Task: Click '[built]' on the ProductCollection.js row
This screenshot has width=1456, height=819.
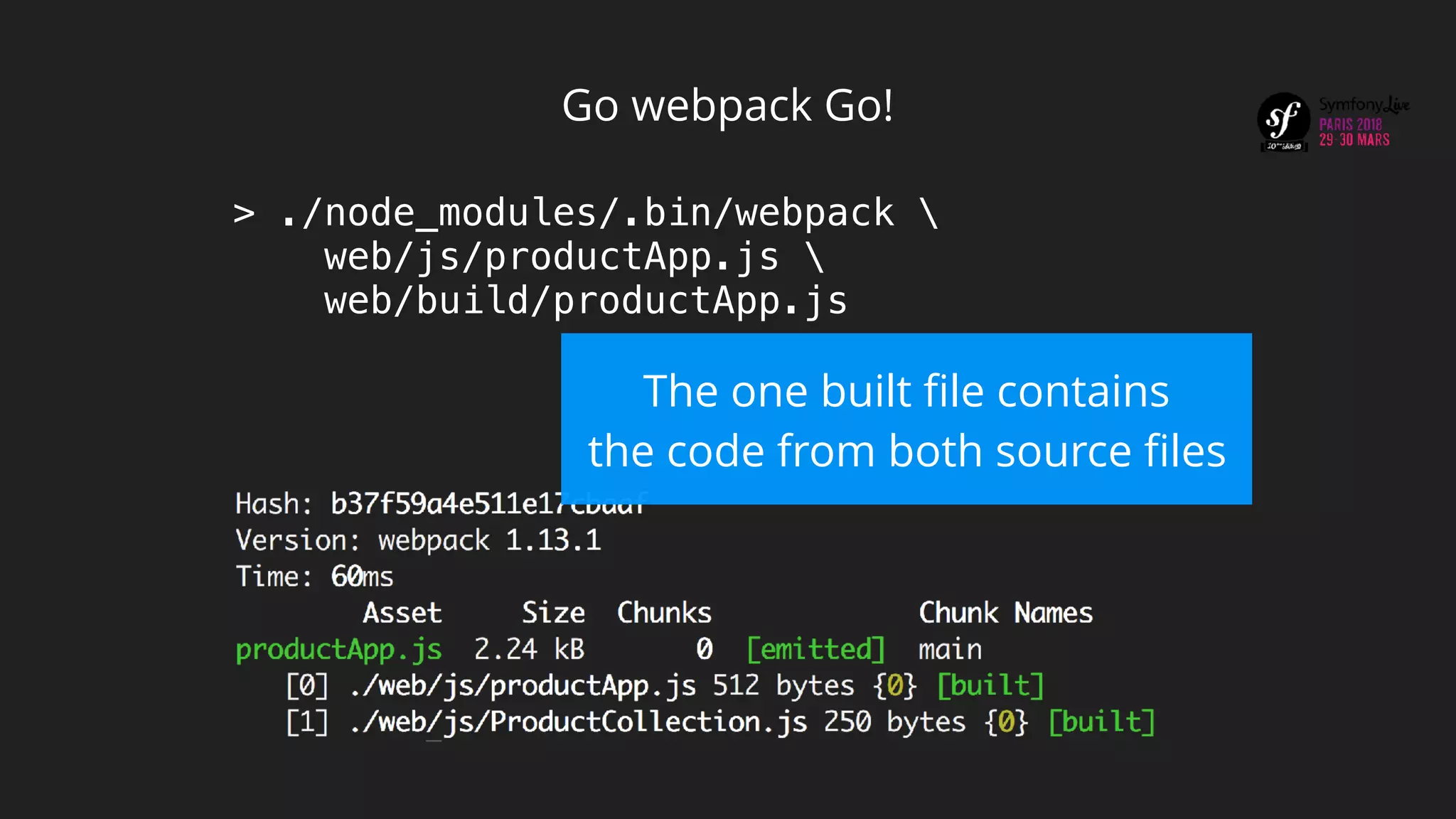Action: point(1101,722)
